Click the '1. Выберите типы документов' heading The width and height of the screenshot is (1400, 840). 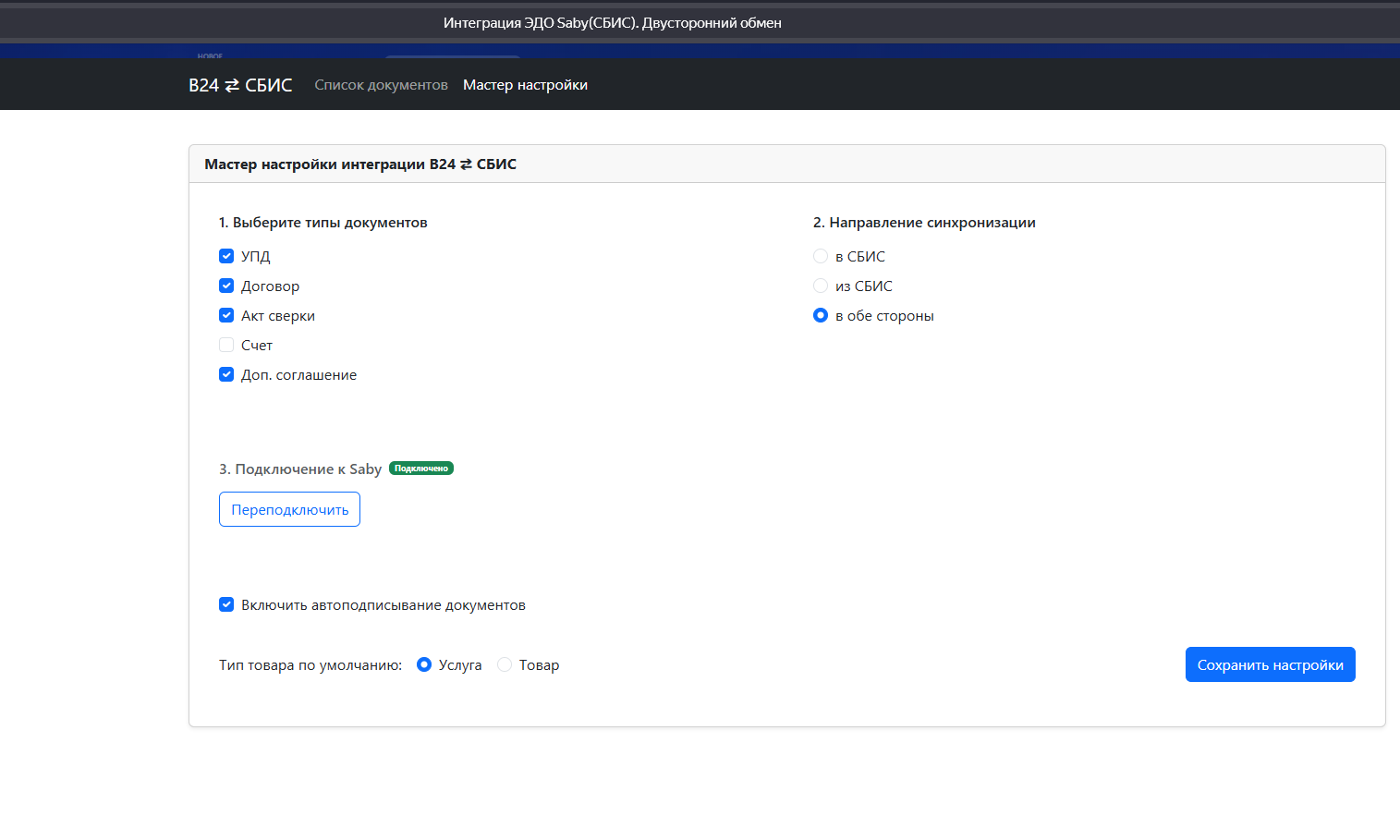point(323,223)
